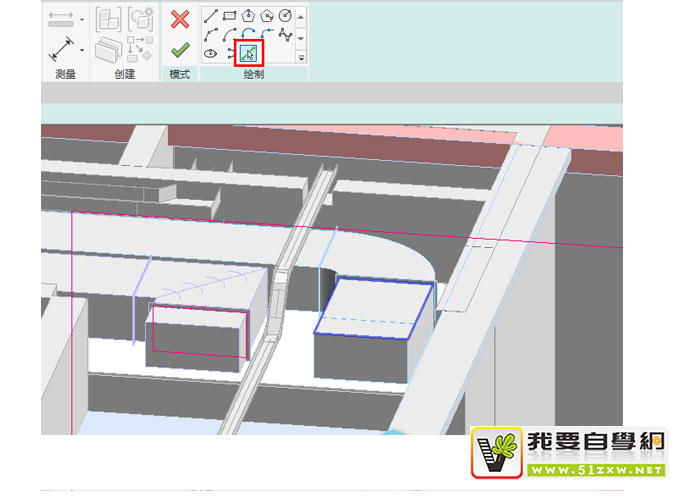
Task: Select the Inscribed Polygon draw tool
Action: (x=248, y=15)
